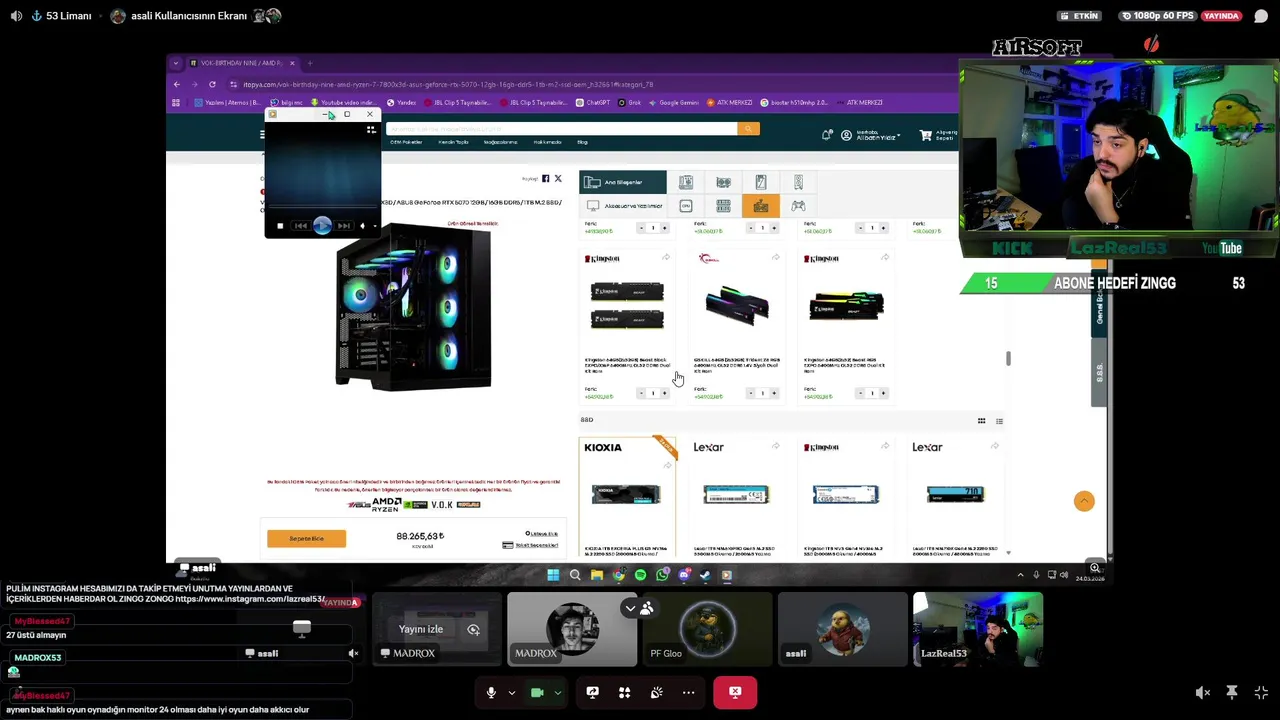This screenshot has width=1280, height=720.
Task: Open the 53 Limanı channel name
Action: pyautogui.click(x=68, y=16)
